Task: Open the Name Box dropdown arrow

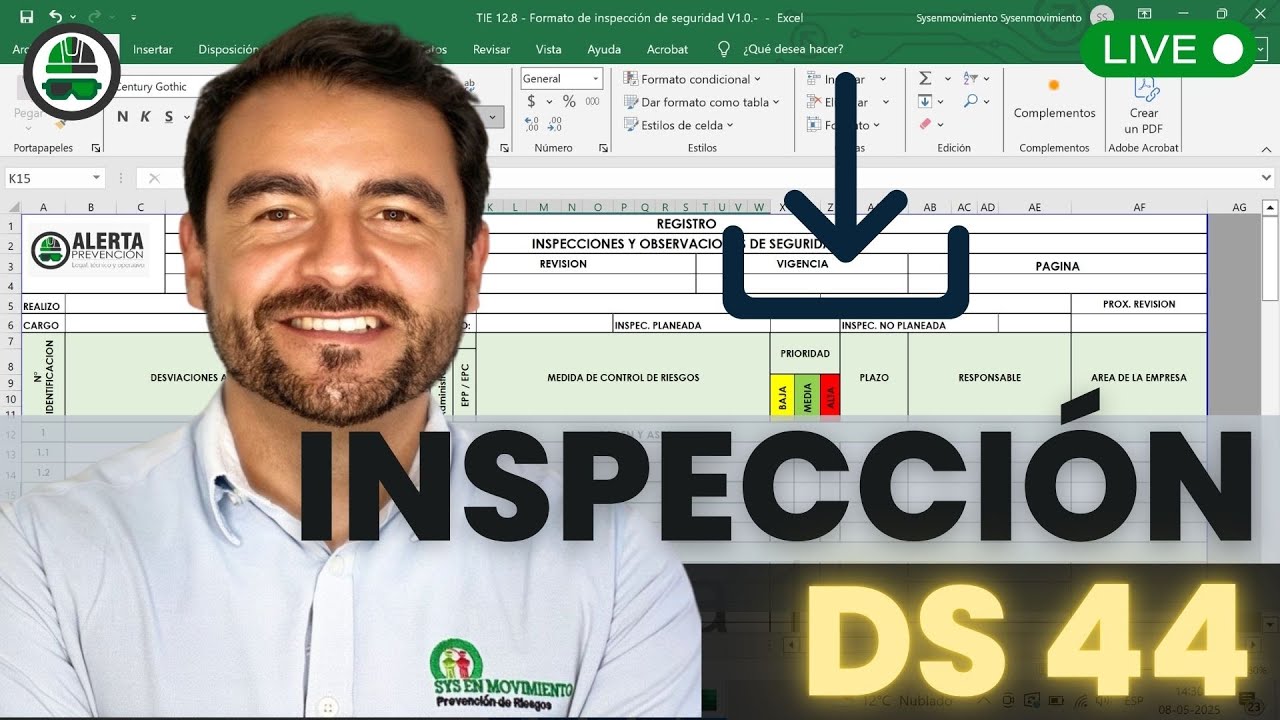Action: click(97, 178)
